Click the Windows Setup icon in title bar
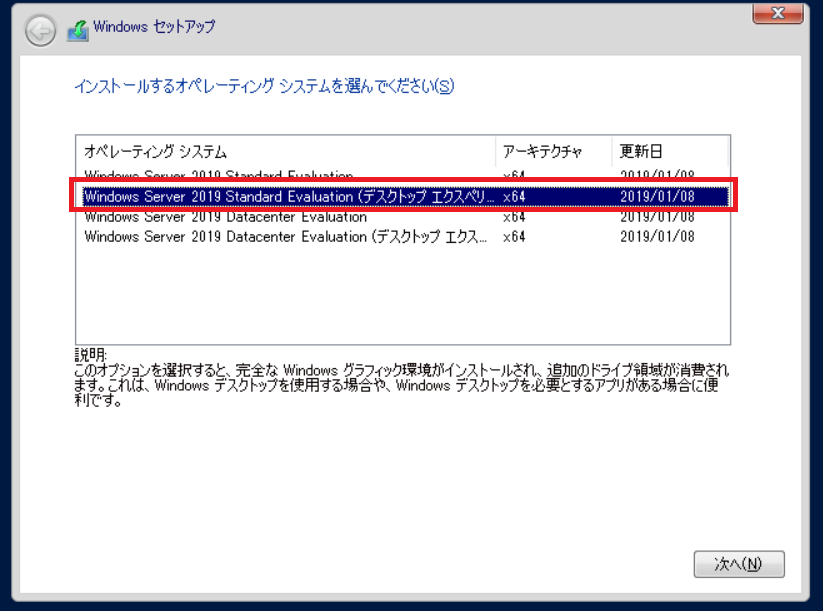The height and width of the screenshot is (611, 823). (78, 30)
